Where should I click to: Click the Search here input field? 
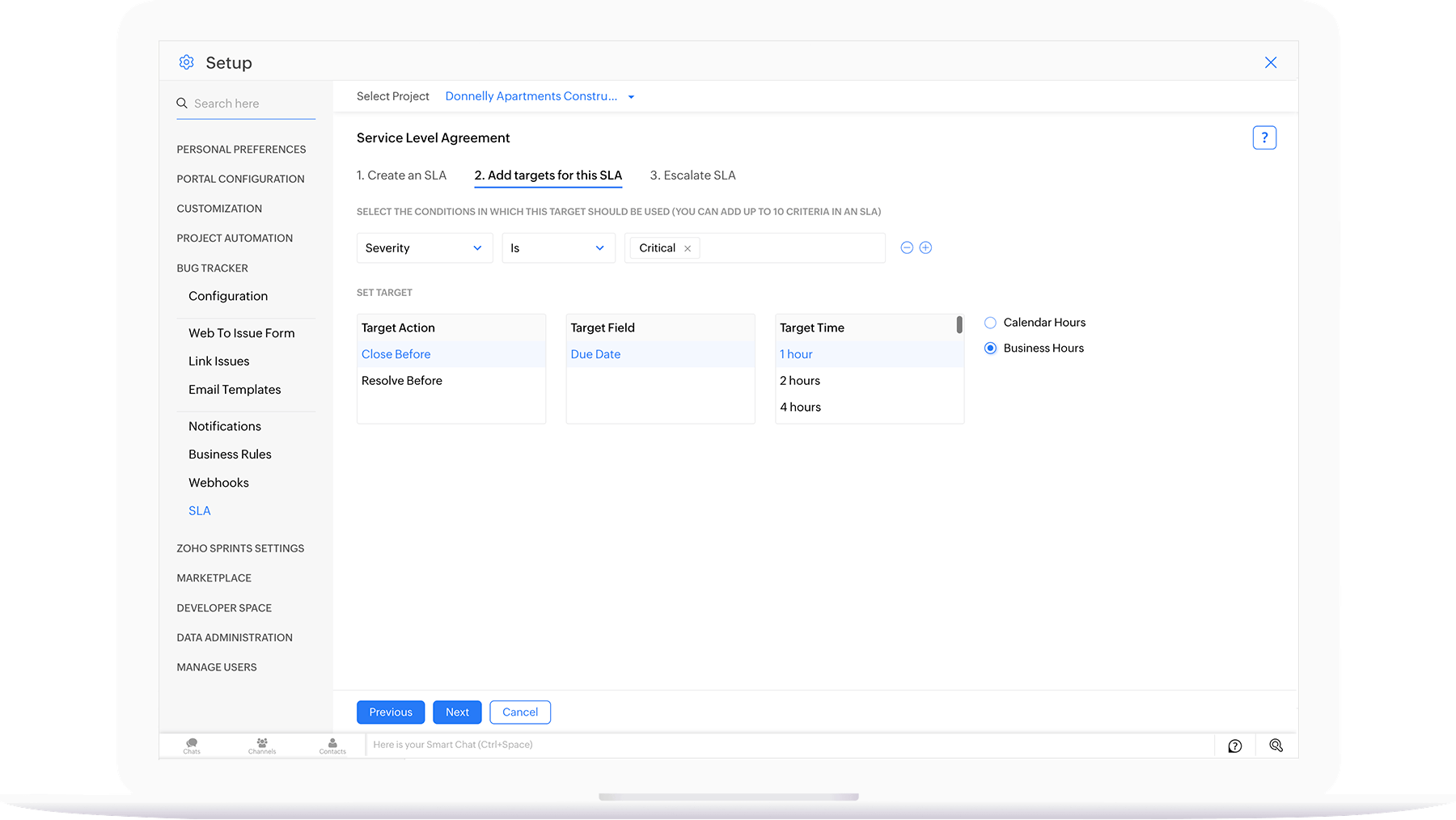[252, 104]
